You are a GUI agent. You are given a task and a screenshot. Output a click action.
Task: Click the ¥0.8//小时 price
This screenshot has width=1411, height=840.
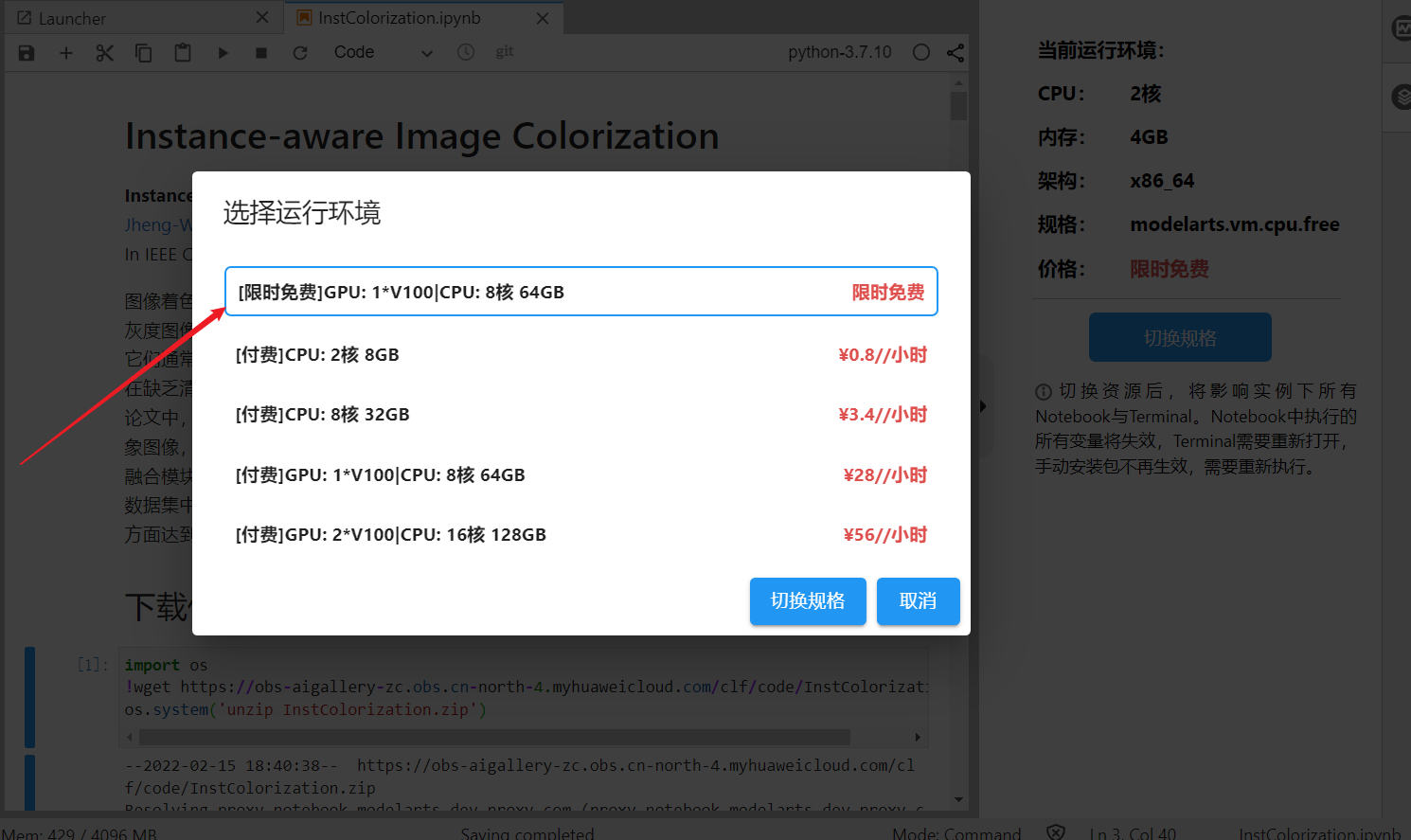[x=883, y=355]
